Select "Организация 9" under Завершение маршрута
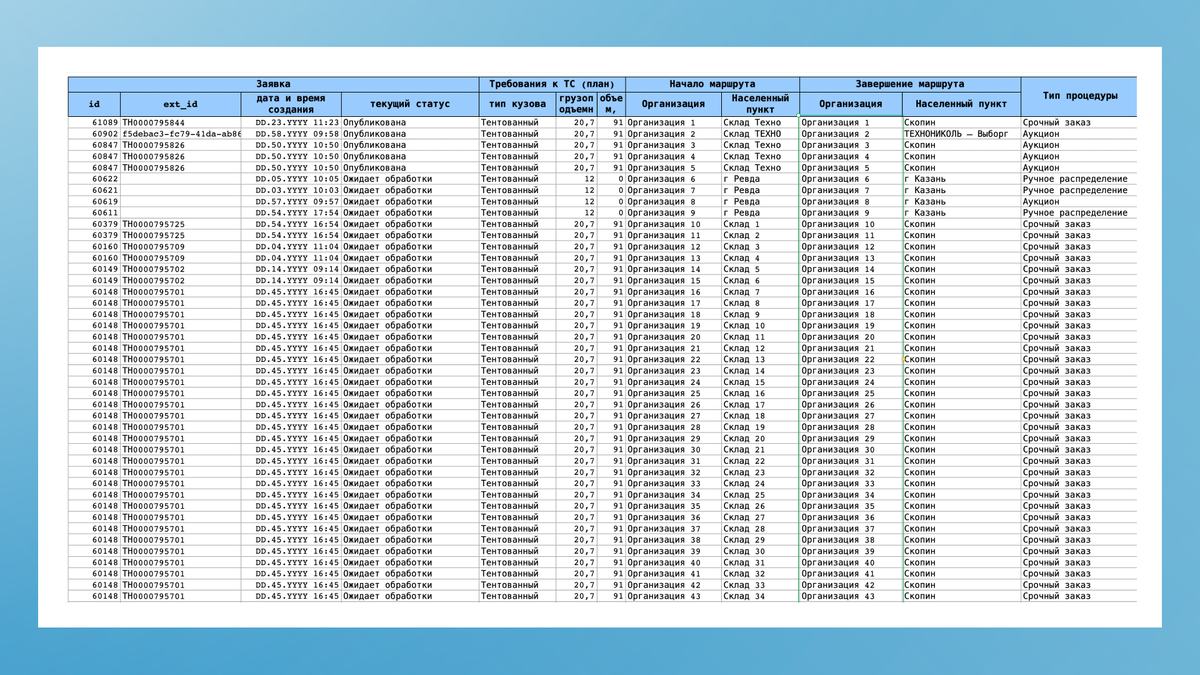 pyautogui.click(x=850, y=213)
